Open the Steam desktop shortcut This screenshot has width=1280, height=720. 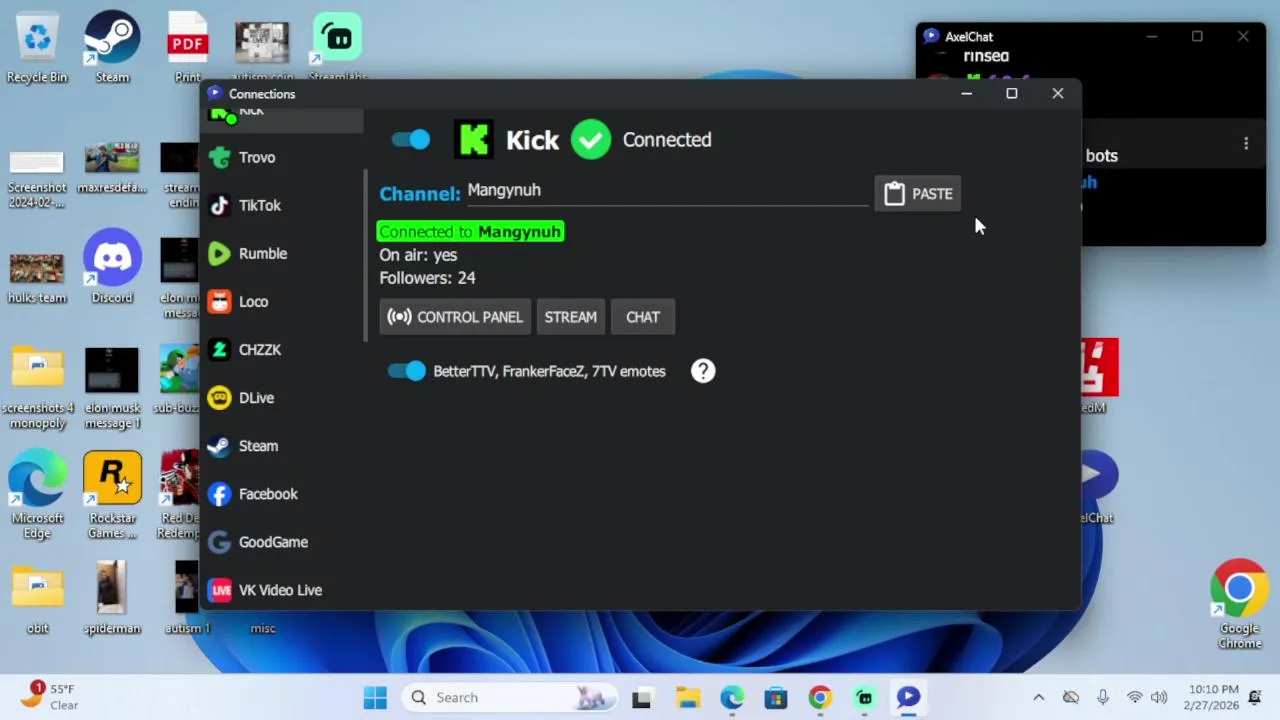(112, 47)
